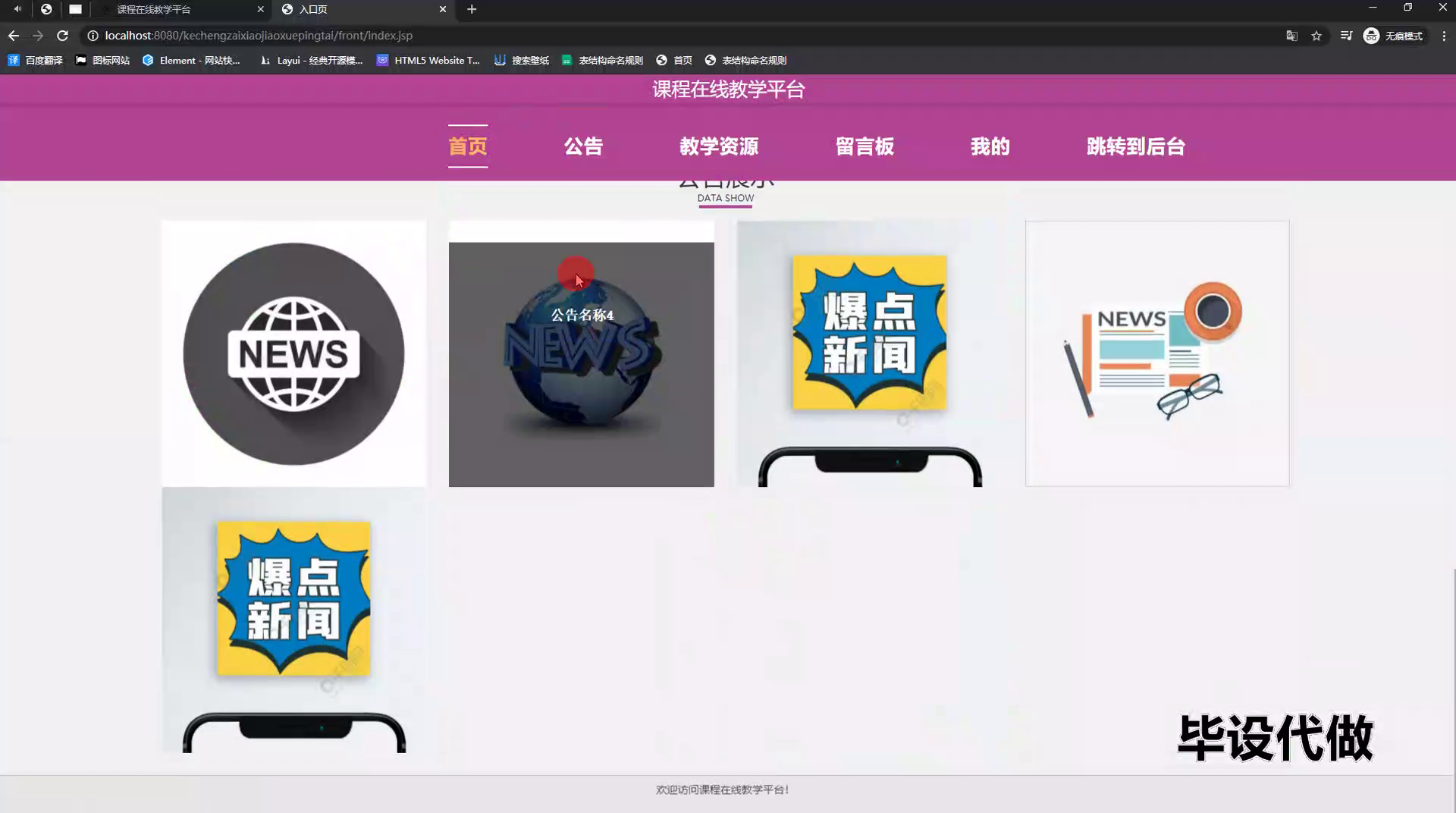This screenshot has height=813, width=1456.
Task: Open the incognito profile 无痕模式 button
Action: 1394,36
